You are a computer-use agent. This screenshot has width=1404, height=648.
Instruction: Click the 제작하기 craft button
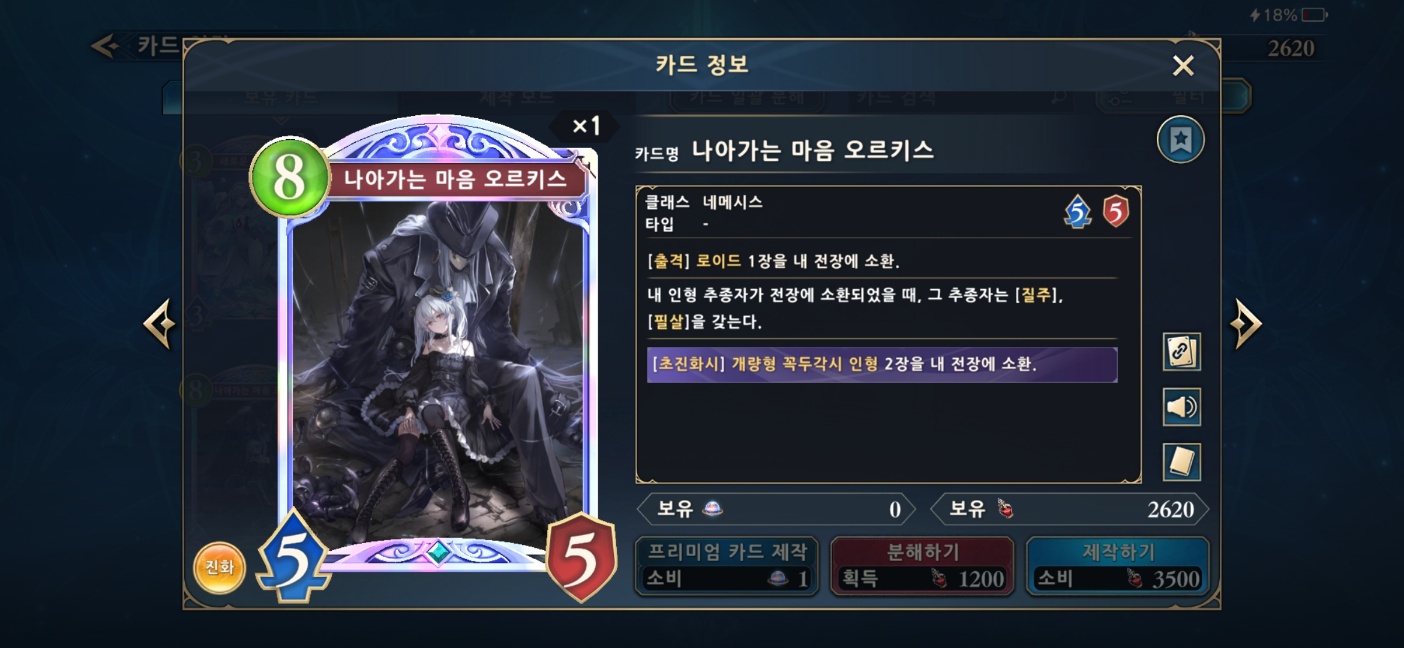tap(1118, 566)
